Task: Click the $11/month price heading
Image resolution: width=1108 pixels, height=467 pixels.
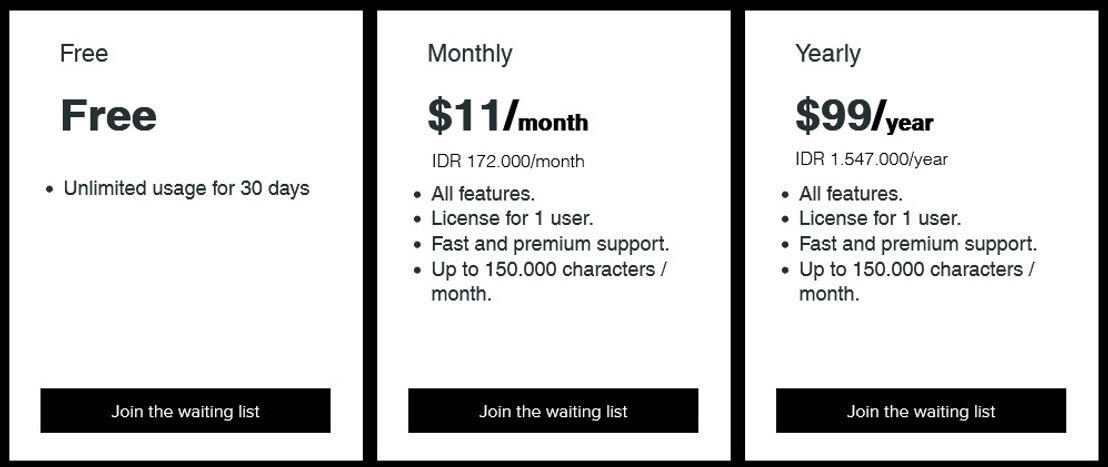Action: (x=508, y=116)
